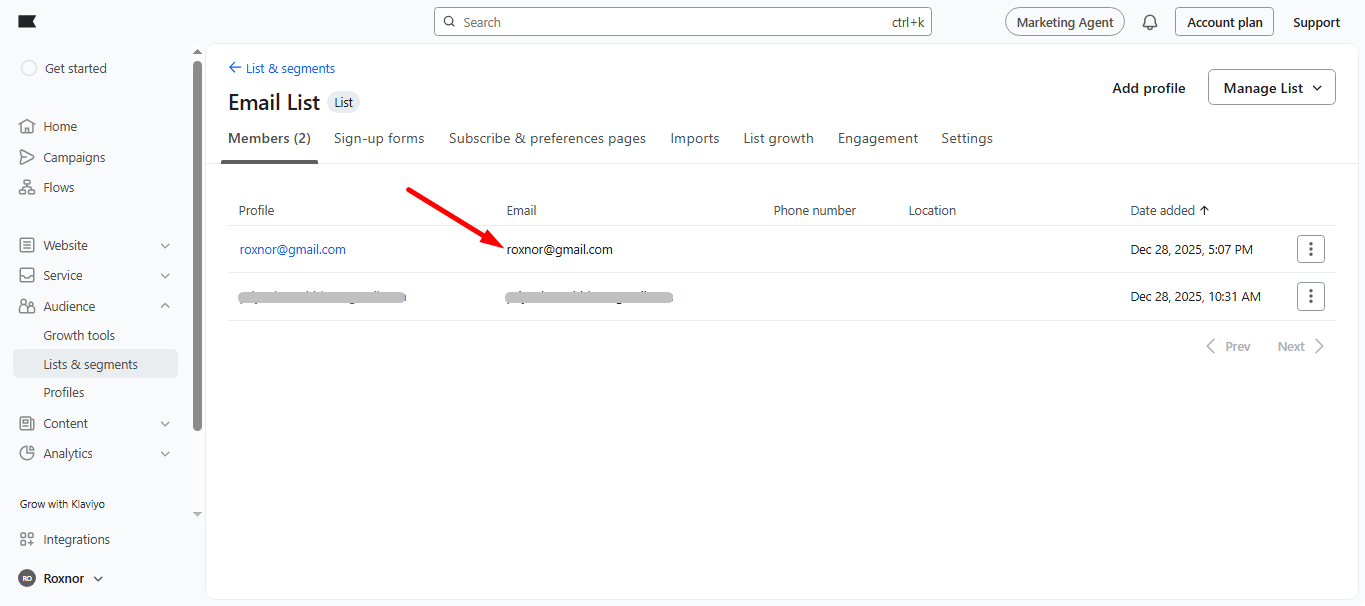Open Campaigns via its paper-plane icon
Image resolution: width=1365 pixels, height=606 pixels.
pos(27,158)
